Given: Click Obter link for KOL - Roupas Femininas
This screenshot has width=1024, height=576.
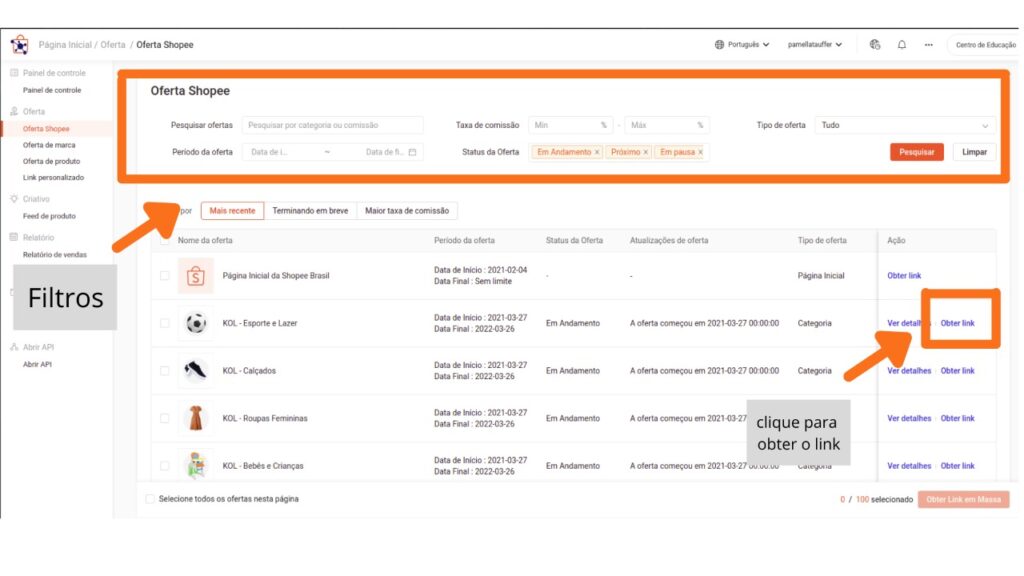Looking at the screenshot, I should tap(957, 418).
